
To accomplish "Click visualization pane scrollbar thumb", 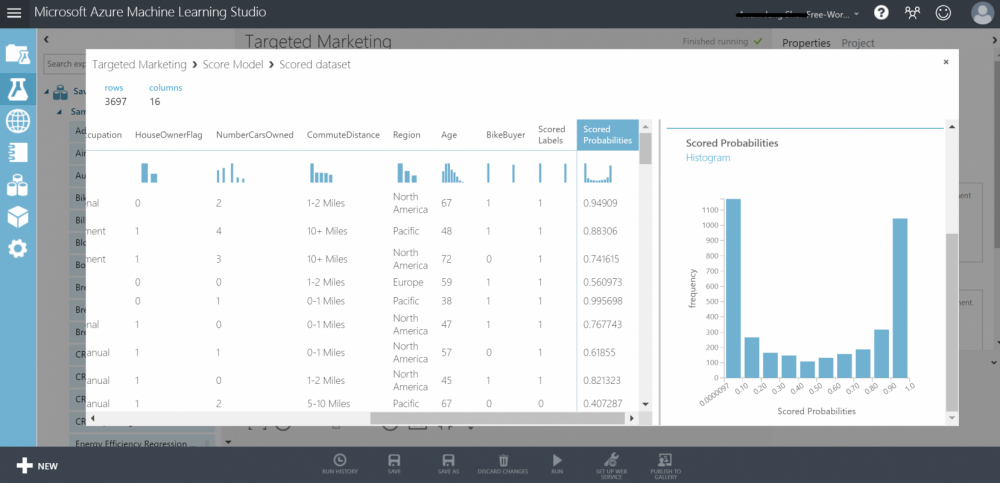I will click(952, 322).
